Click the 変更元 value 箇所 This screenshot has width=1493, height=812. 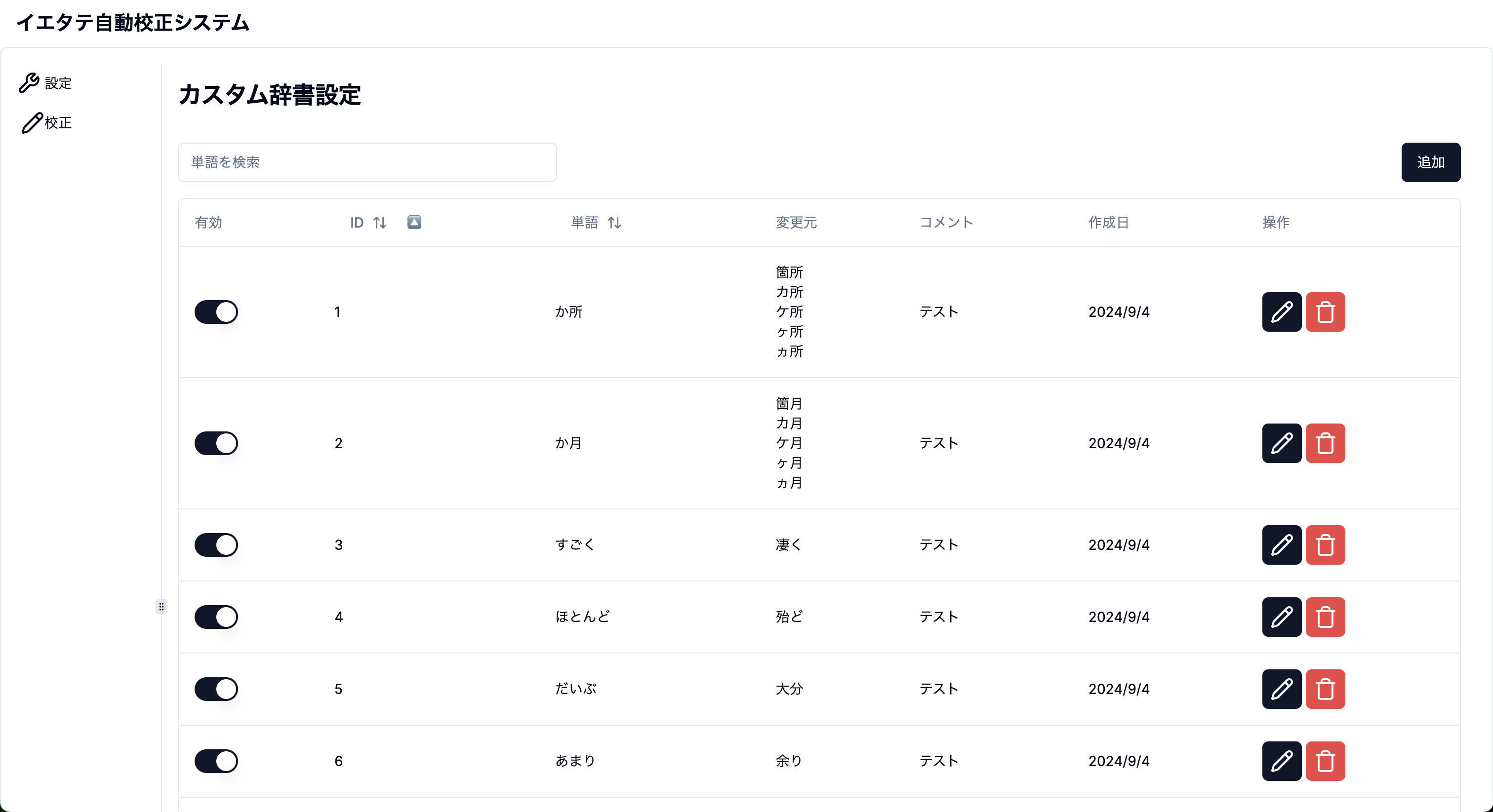point(789,272)
